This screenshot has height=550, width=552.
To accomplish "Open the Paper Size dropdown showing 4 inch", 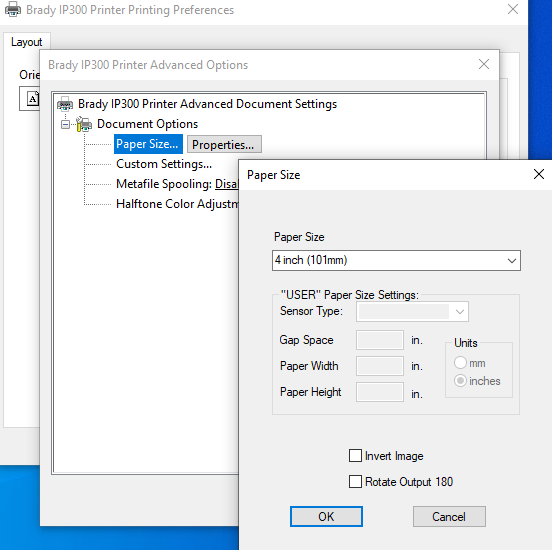I will [x=396, y=261].
